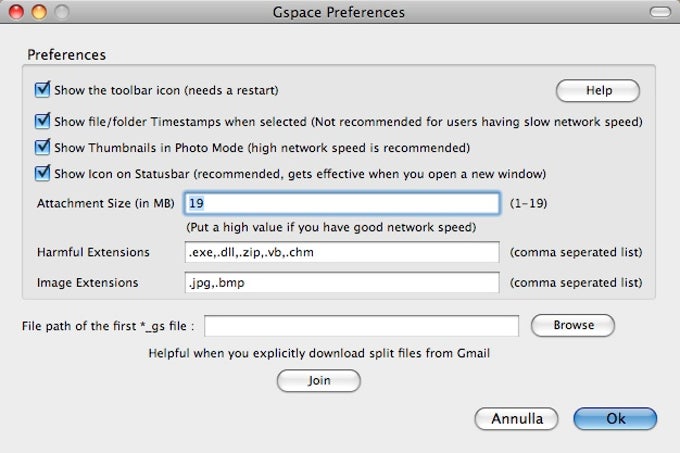
Task: Uncheck Show the toolbar icon checkbox
Action: coord(42,90)
